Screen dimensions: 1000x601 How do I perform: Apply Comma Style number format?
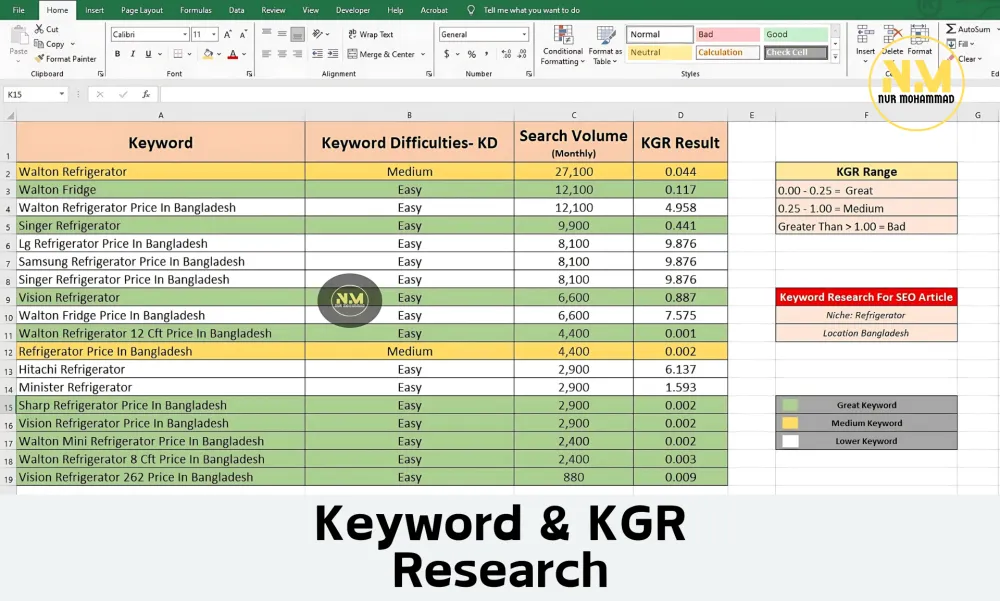tap(487, 54)
